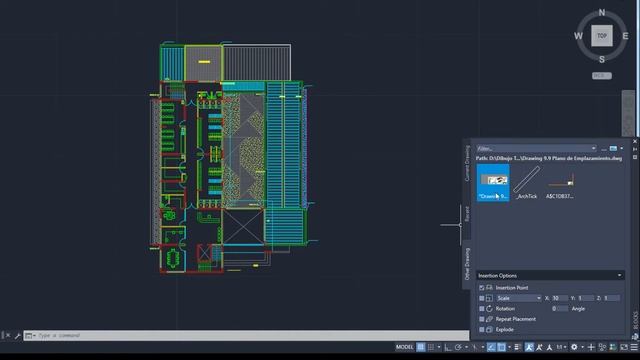The width and height of the screenshot is (640, 360).
Task: Open workspace switching gear icon
Action: pyautogui.click(x=574, y=347)
